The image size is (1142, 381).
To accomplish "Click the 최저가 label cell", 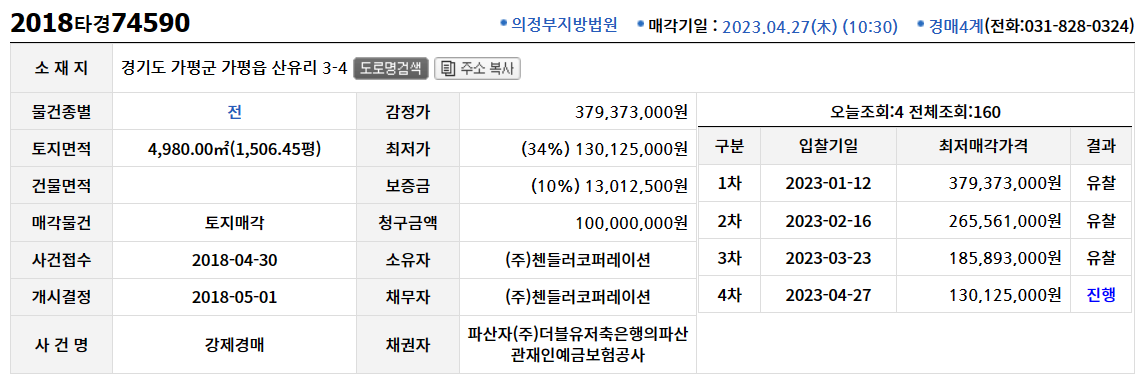I will [408, 149].
